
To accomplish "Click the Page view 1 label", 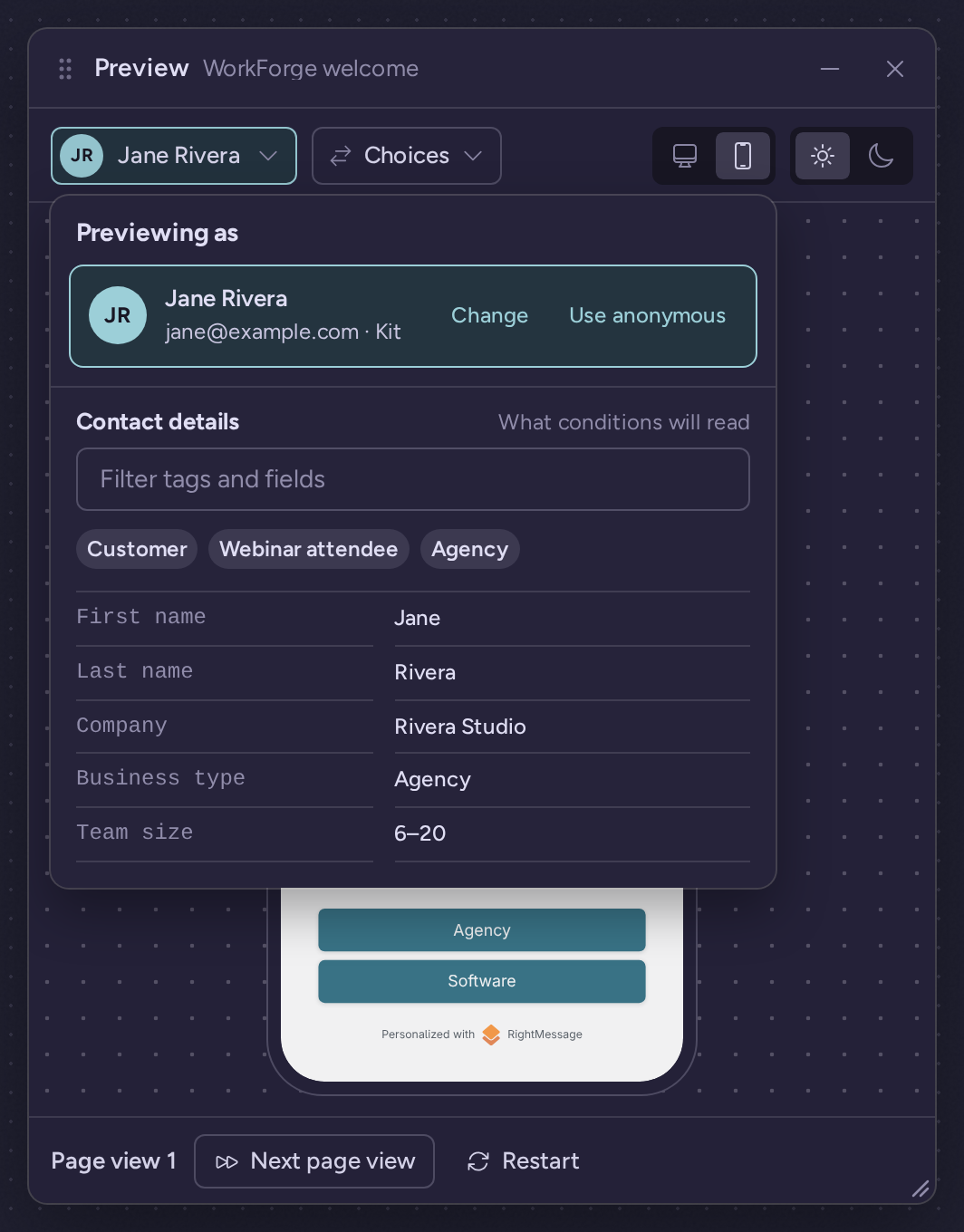I will click(x=114, y=1161).
